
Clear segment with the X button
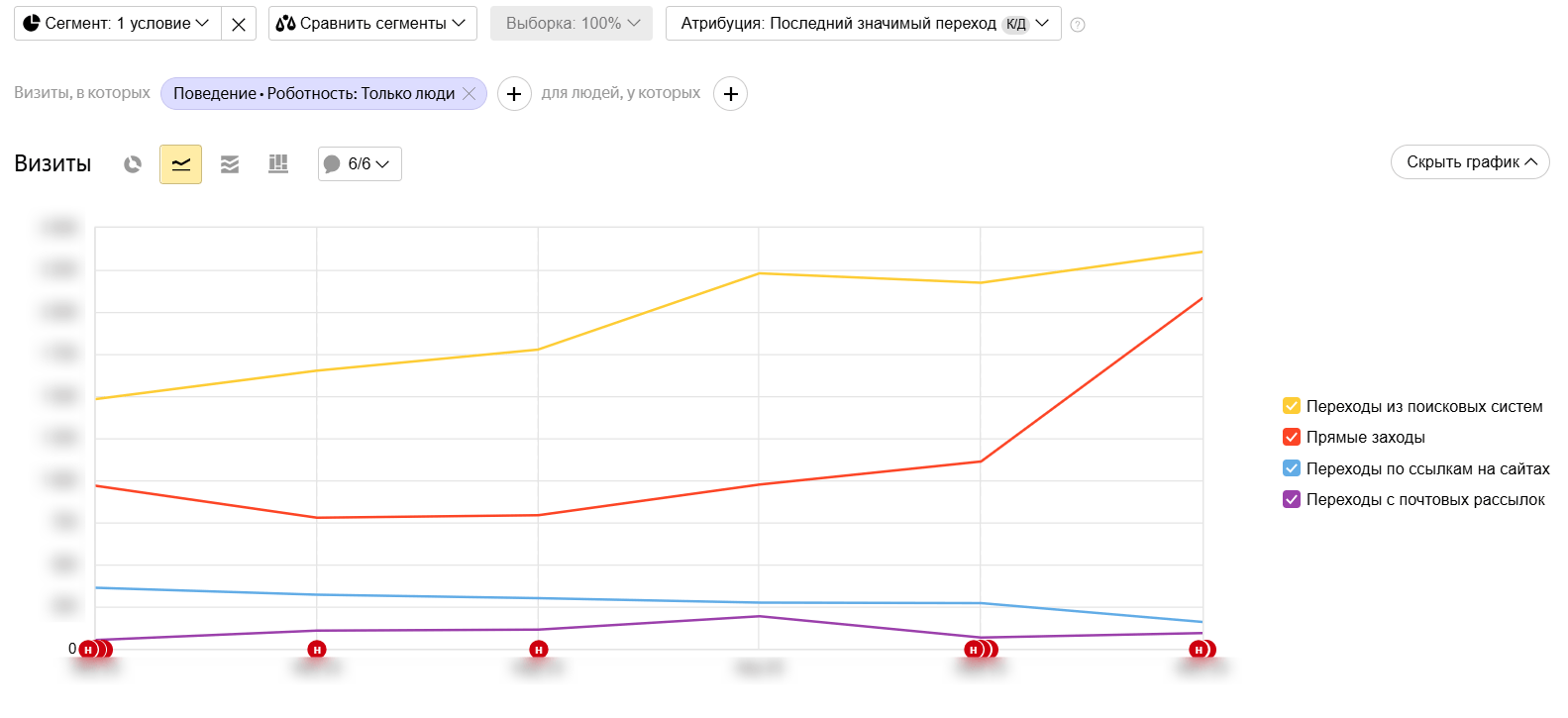pos(239,24)
